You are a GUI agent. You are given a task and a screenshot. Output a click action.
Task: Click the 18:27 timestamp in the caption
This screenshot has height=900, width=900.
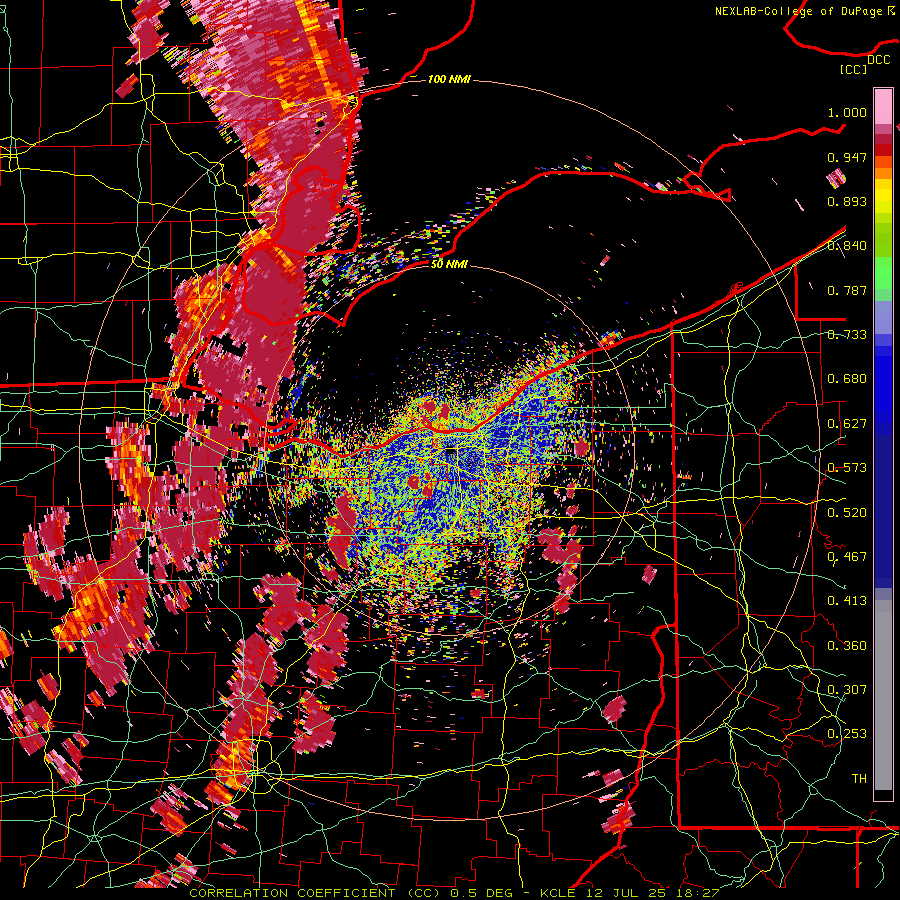point(698,893)
